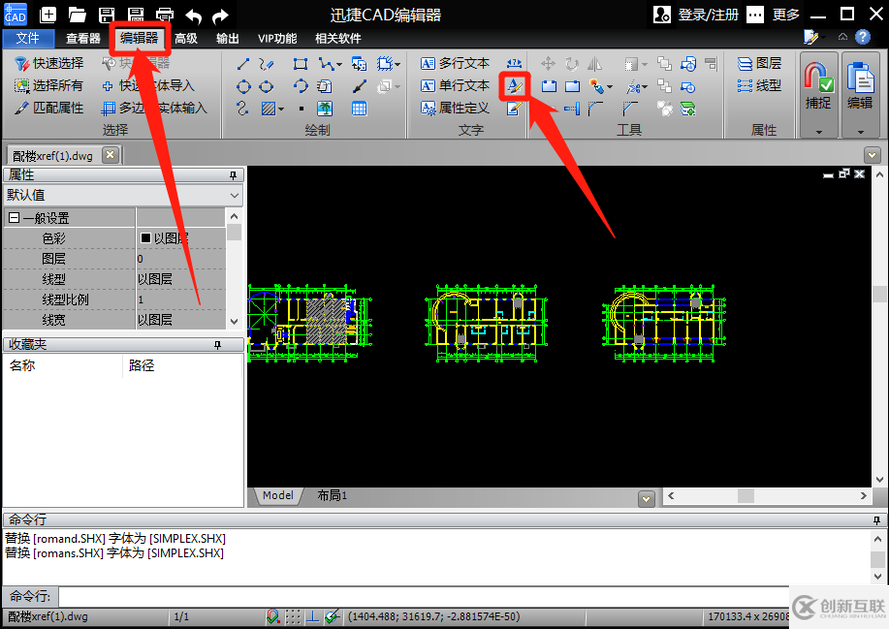
Task: Click the dimension measurement icon
Action: click(x=514, y=63)
